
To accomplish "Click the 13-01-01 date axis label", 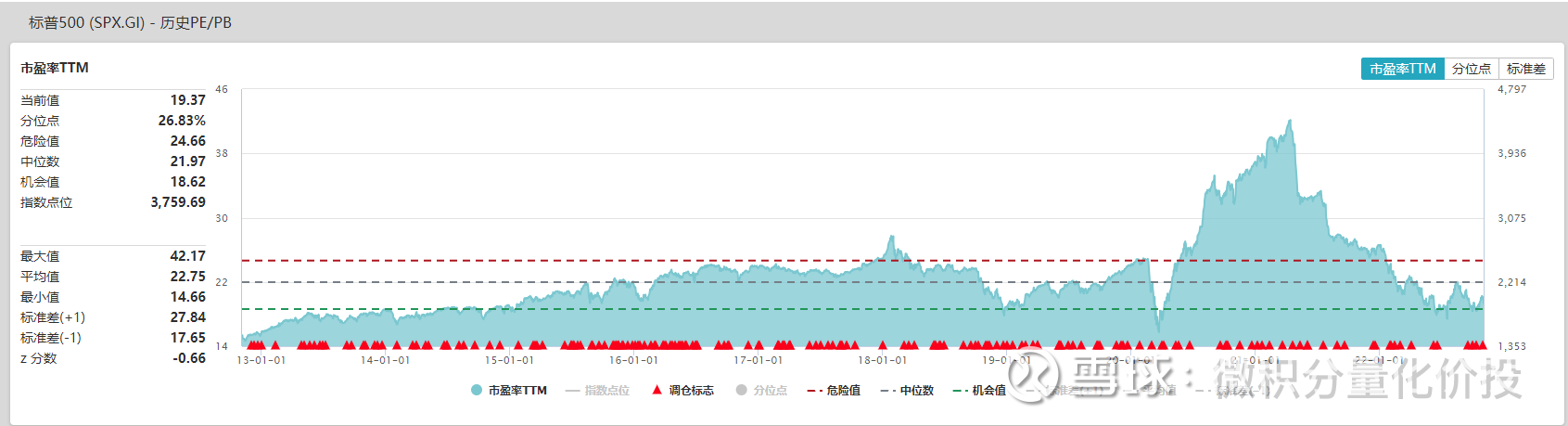I will click(x=261, y=360).
